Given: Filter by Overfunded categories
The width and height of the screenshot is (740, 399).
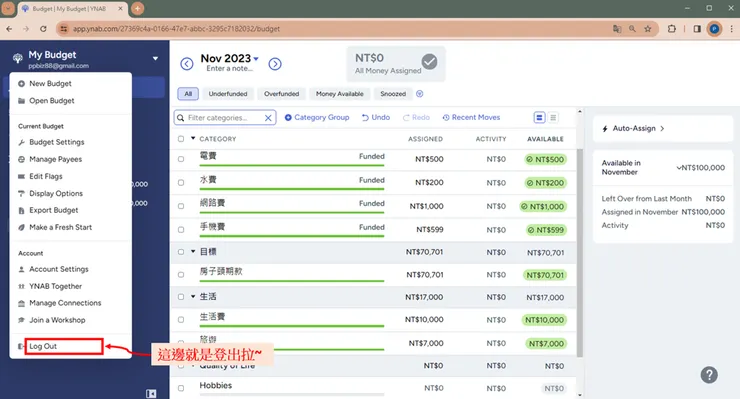Looking at the screenshot, I should point(281,93).
